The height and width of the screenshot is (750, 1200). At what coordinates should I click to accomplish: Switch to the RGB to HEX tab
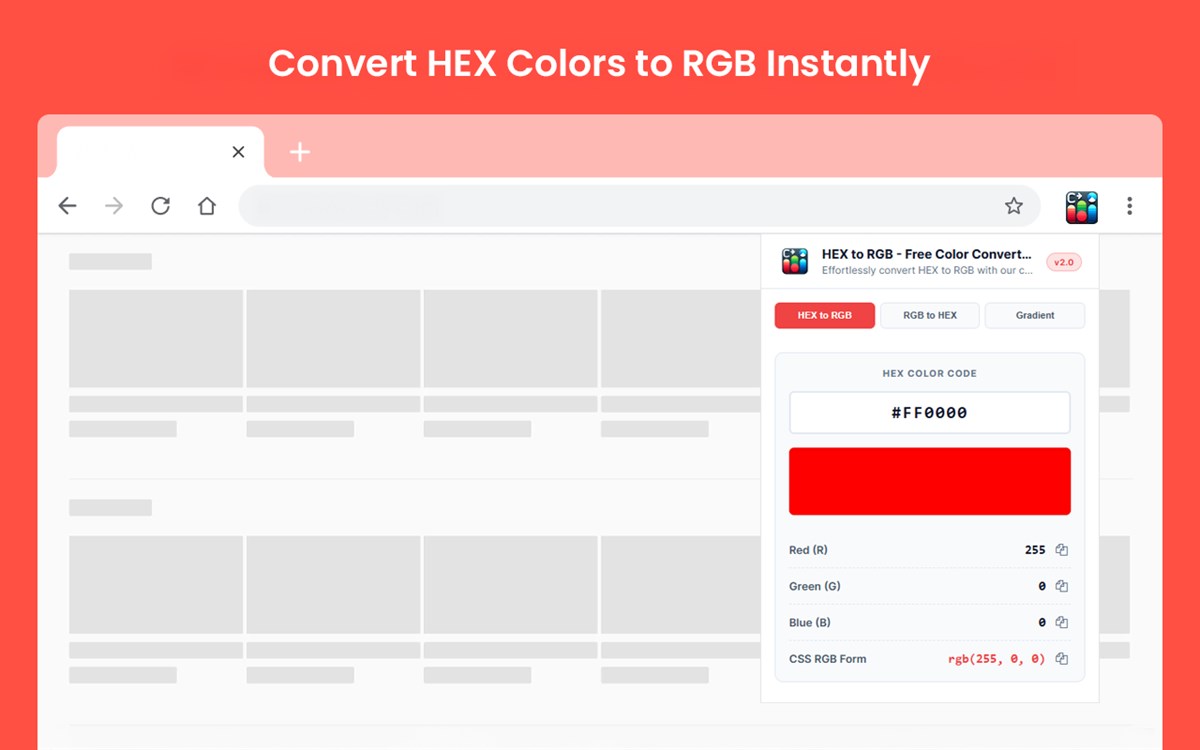930,315
